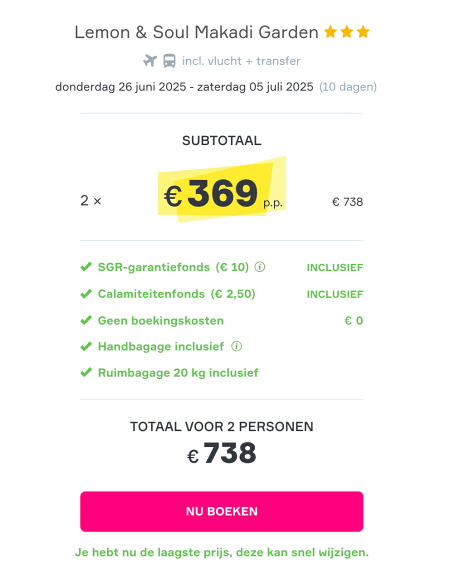
Task: Click the (10 dagen) duration label
Action: point(348,87)
